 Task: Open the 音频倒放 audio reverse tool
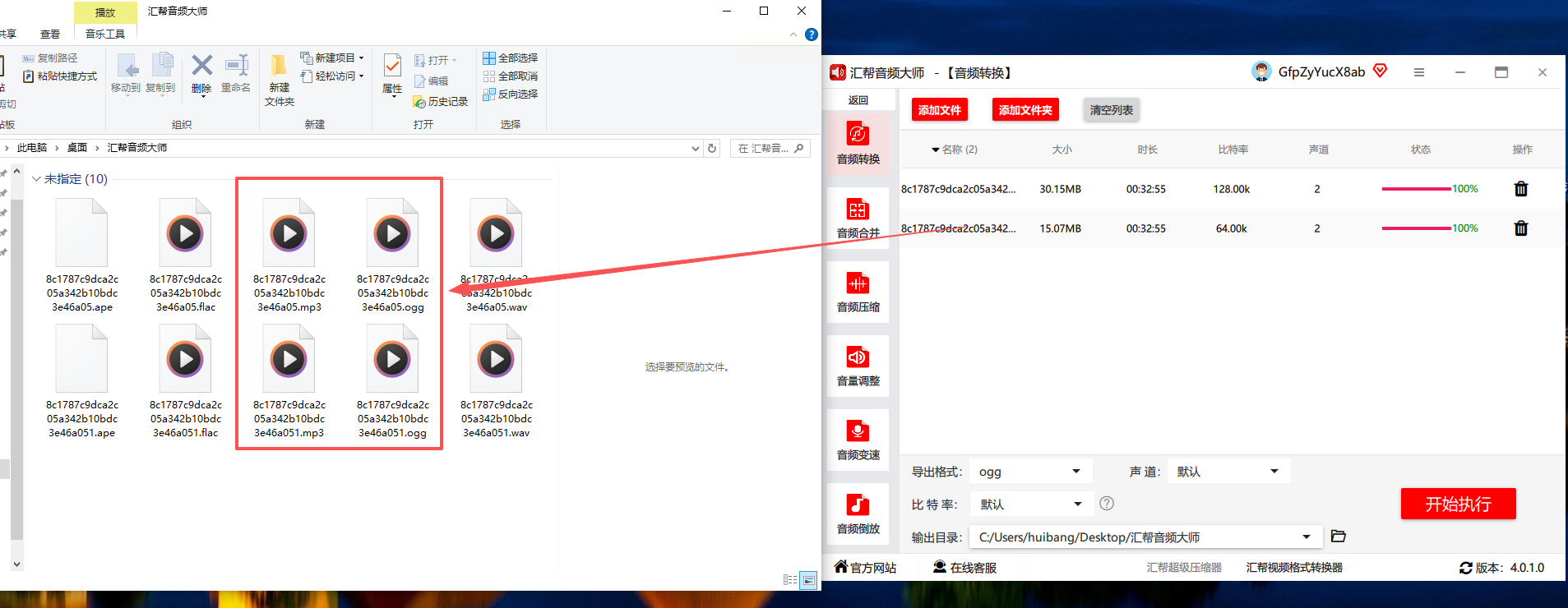tap(858, 513)
